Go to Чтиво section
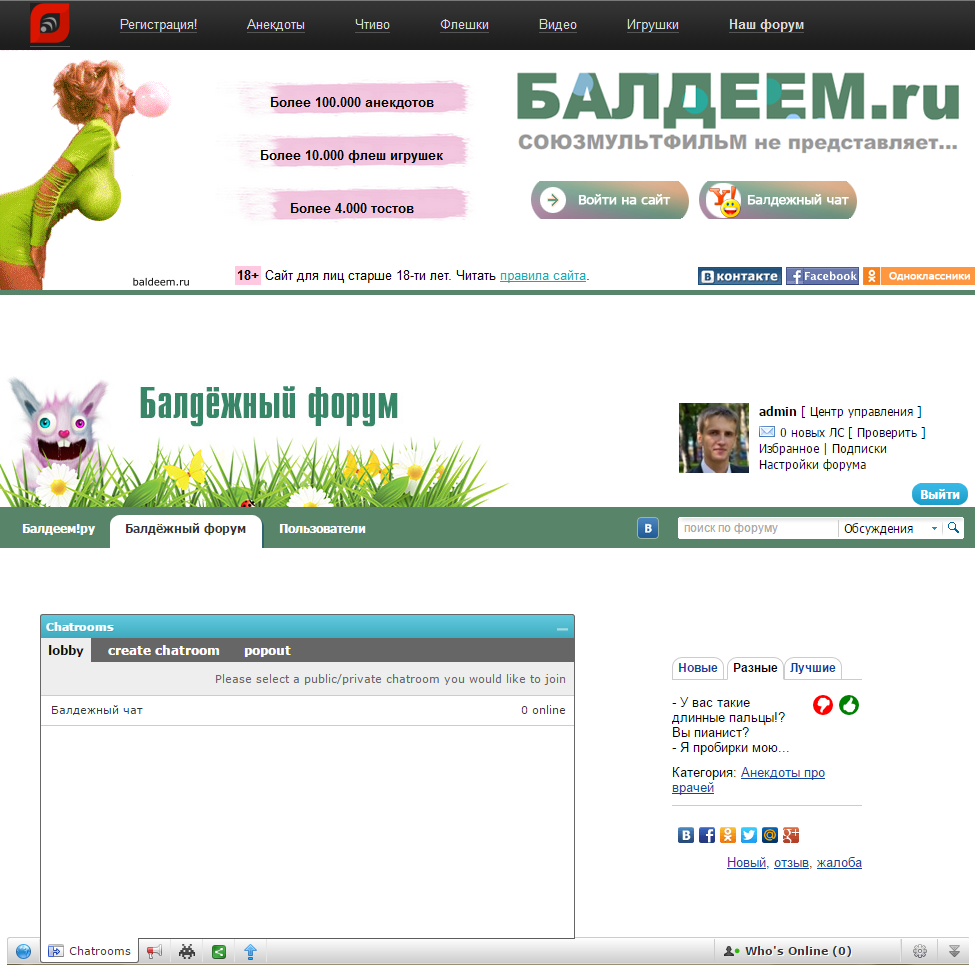 click(372, 25)
